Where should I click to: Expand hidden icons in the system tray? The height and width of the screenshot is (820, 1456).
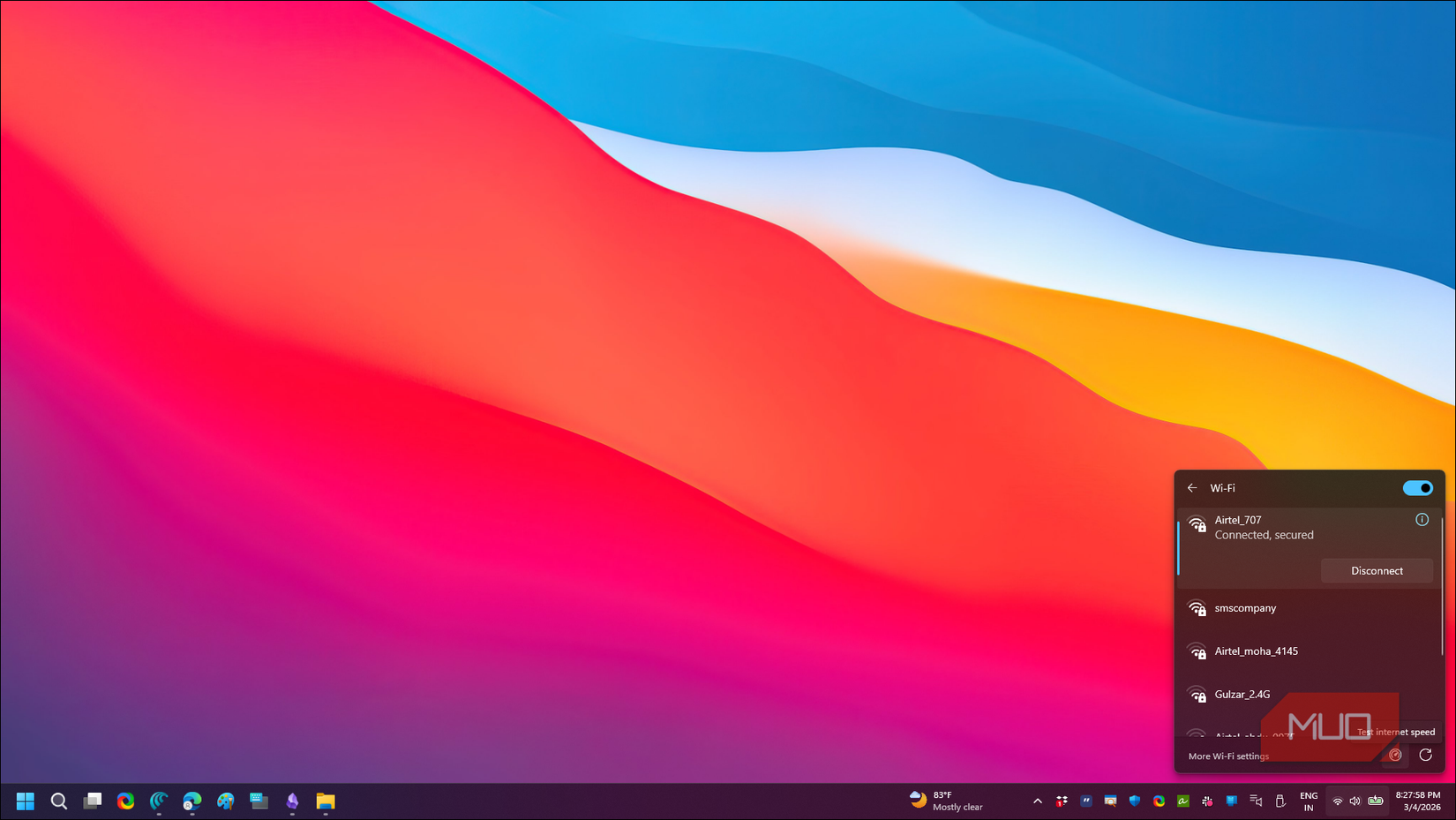coord(1038,801)
